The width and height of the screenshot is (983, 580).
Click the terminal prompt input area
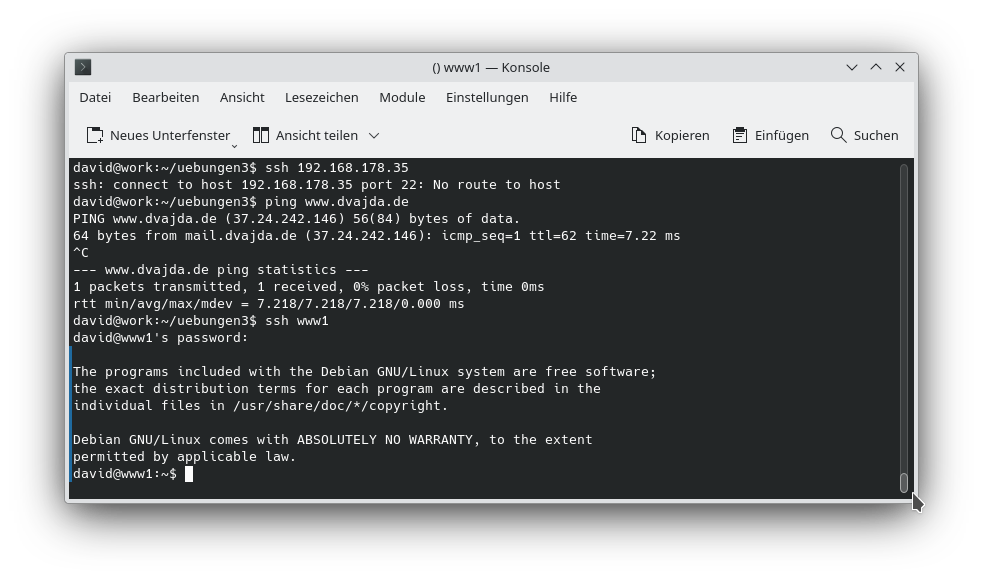pyautogui.click(x=189, y=474)
